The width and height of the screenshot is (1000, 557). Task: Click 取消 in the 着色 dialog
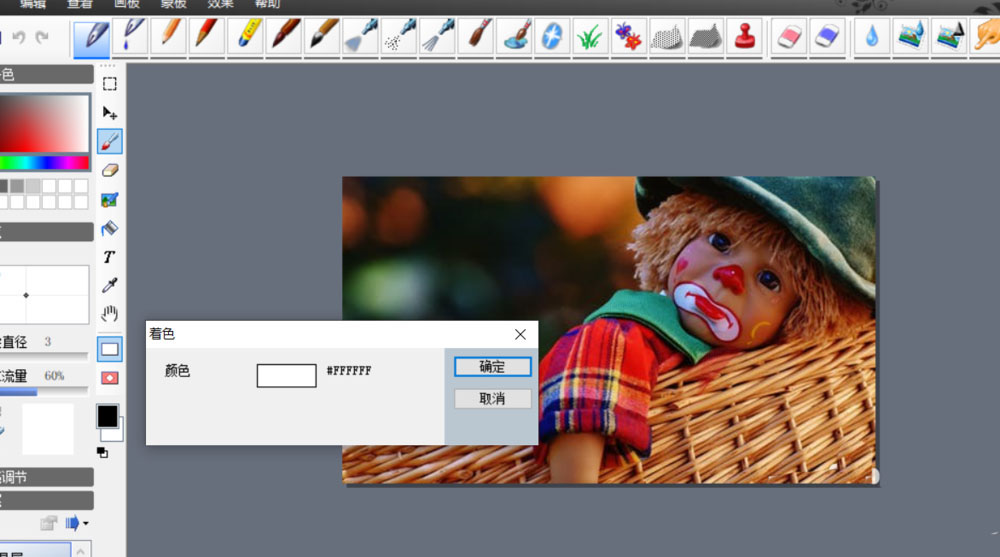click(492, 399)
